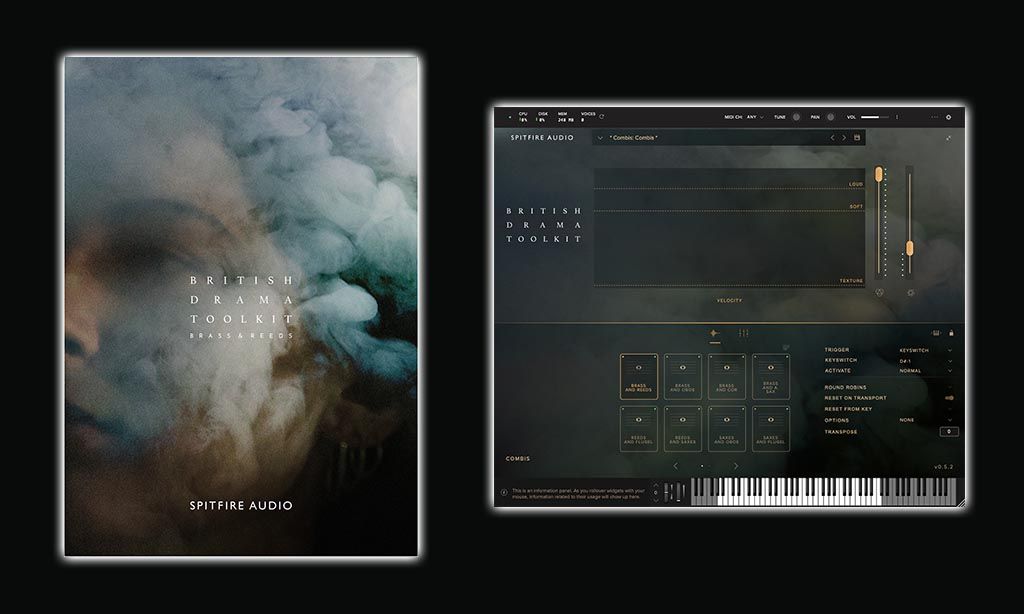Select the Saxes and Flugel technique
1024x614 pixels.
(771, 428)
